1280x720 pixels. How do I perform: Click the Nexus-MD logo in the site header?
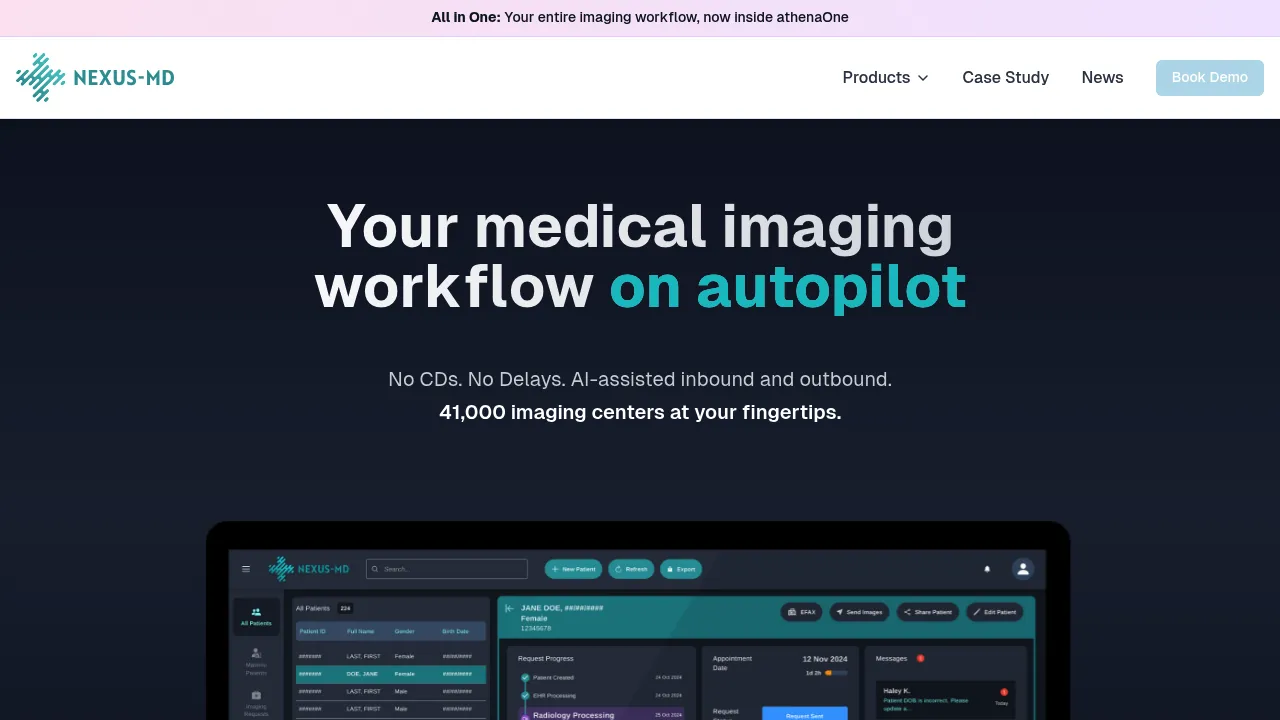[95, 78]
